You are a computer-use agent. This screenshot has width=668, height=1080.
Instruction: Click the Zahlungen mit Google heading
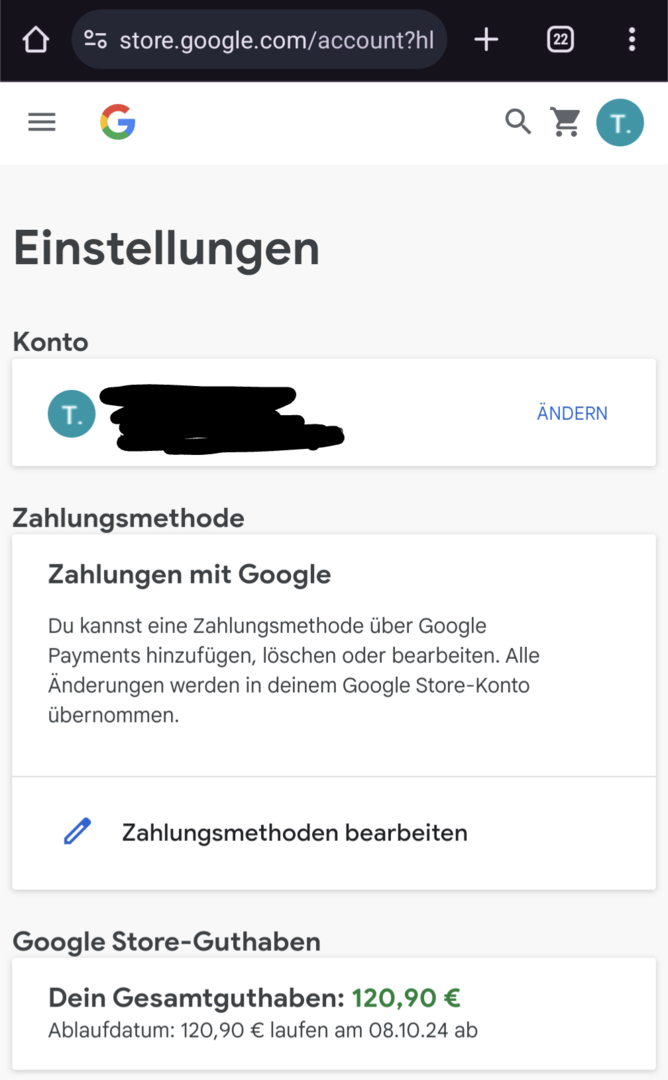pos(189,575)
